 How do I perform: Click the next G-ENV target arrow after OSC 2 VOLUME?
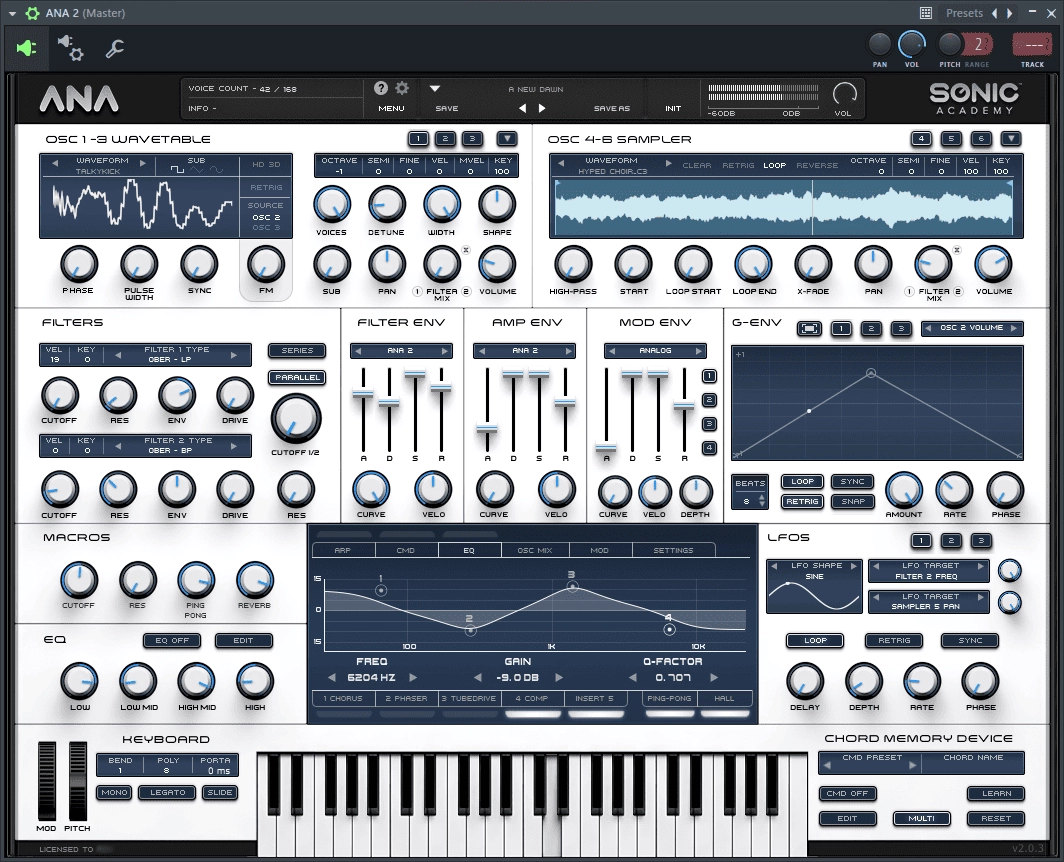(x=1014, y=328)
